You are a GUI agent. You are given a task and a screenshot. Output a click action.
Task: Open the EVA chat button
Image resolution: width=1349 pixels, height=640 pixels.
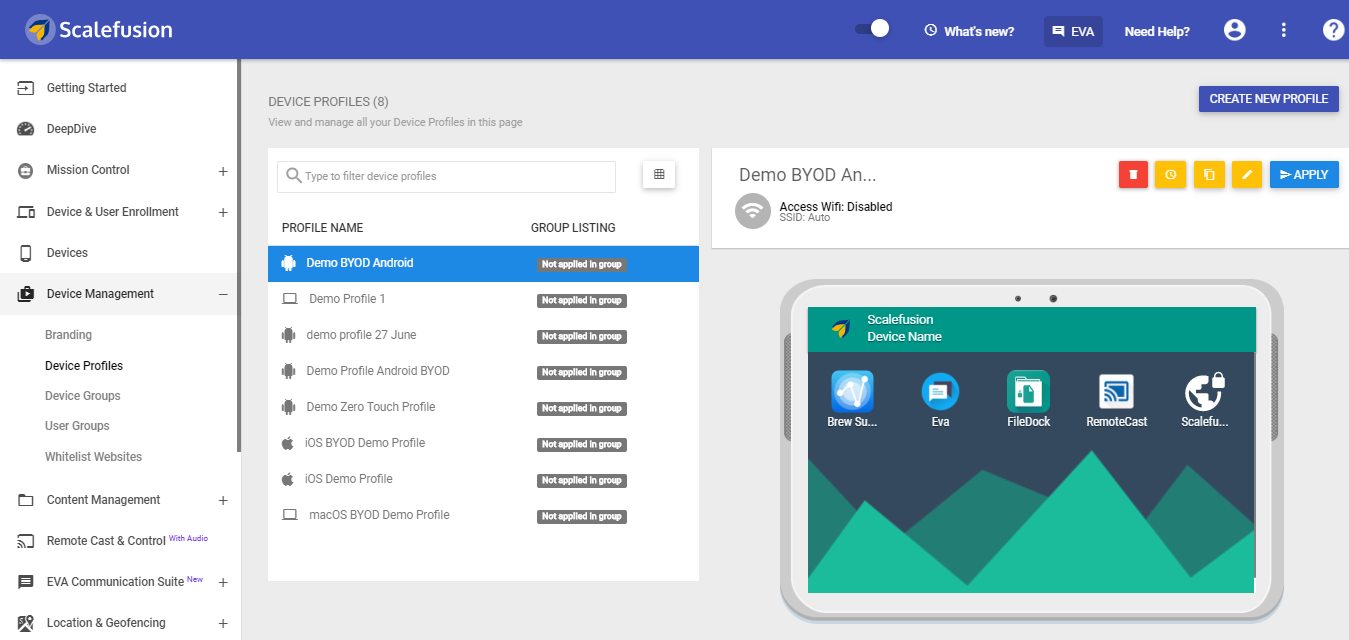click(1073, 31)
